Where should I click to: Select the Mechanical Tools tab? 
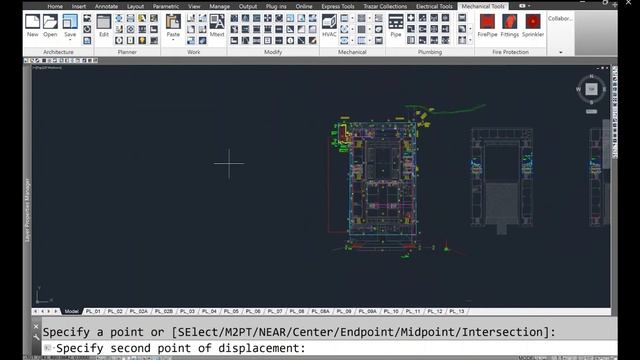[483, 7]
